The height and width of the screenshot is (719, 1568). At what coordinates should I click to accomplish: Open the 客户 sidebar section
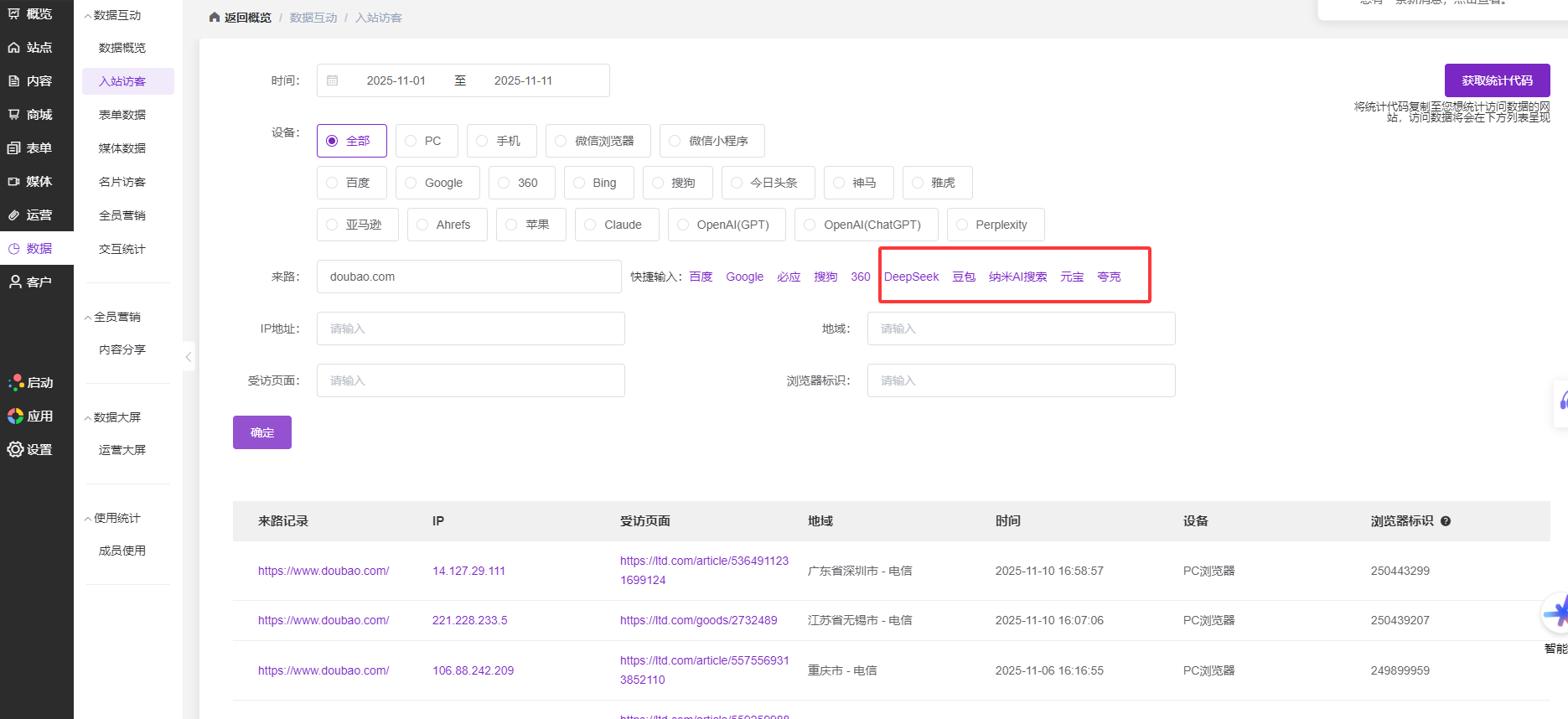[x=30, y=282]
